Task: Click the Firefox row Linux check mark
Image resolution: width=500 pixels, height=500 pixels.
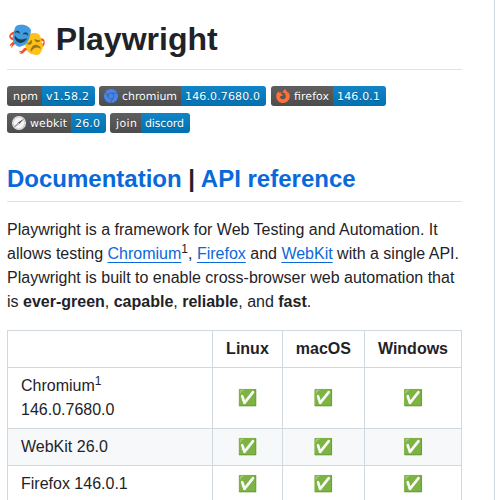Action: (x=247, y=484)
